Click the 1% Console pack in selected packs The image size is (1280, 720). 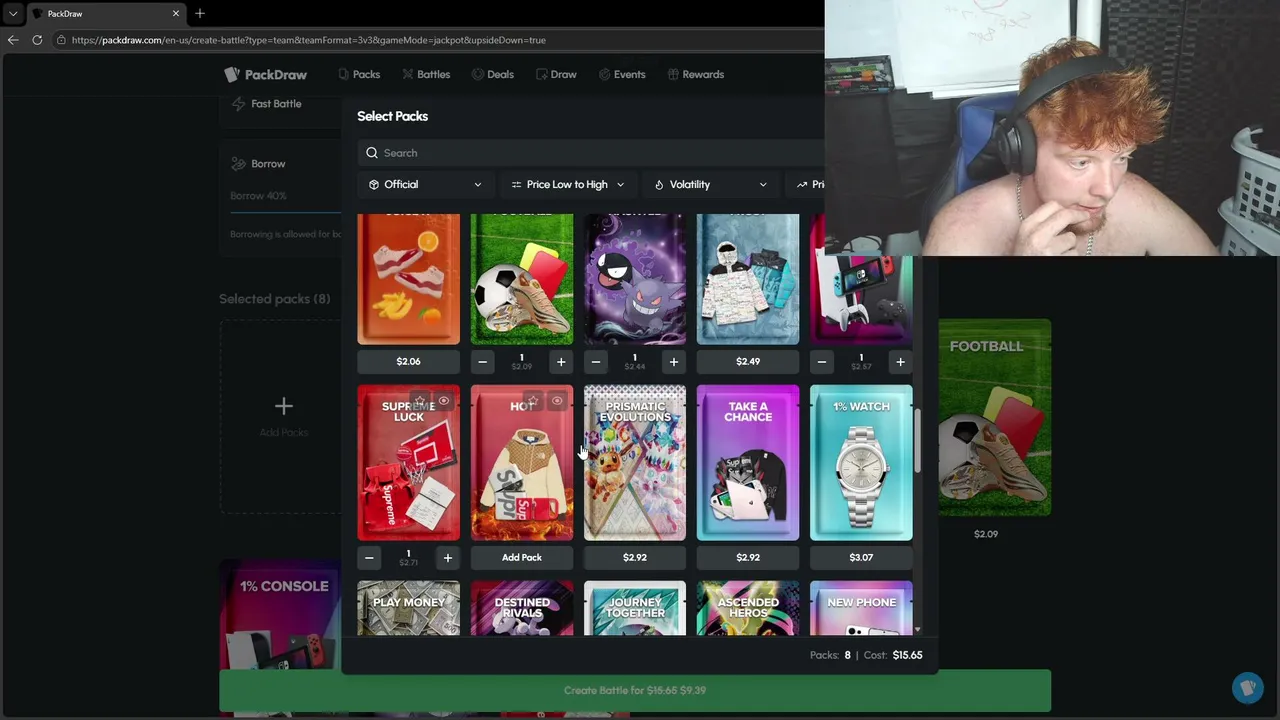(x=281, y=614)
